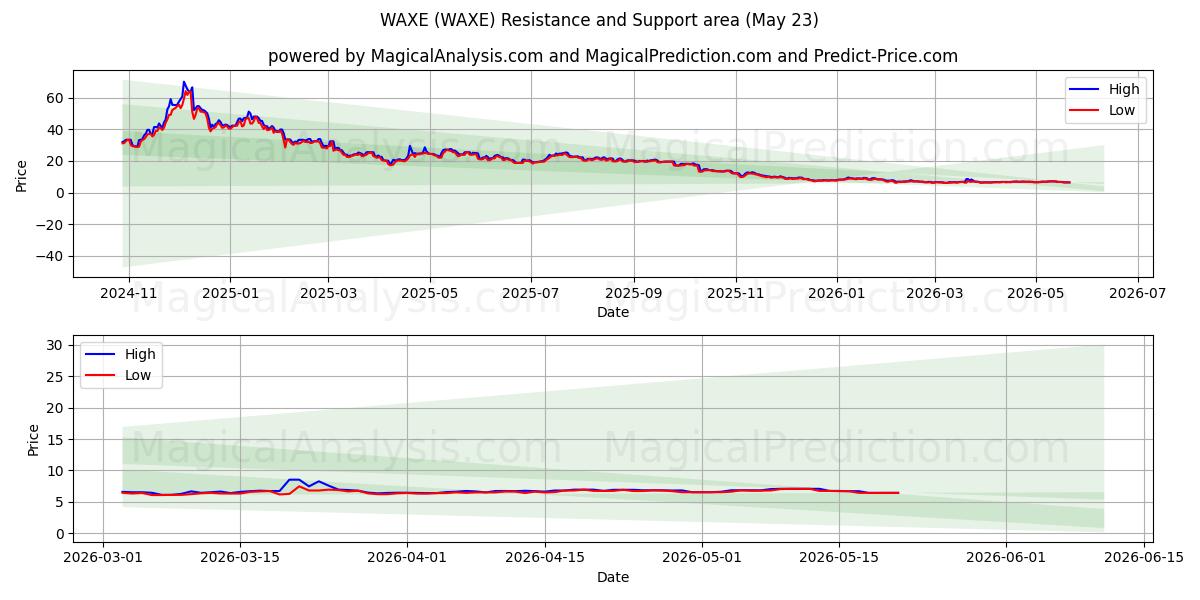Click the top chart "Date" x-axis label
Viewport: 1200px width, 600px height.
click(x=613, y=312)
